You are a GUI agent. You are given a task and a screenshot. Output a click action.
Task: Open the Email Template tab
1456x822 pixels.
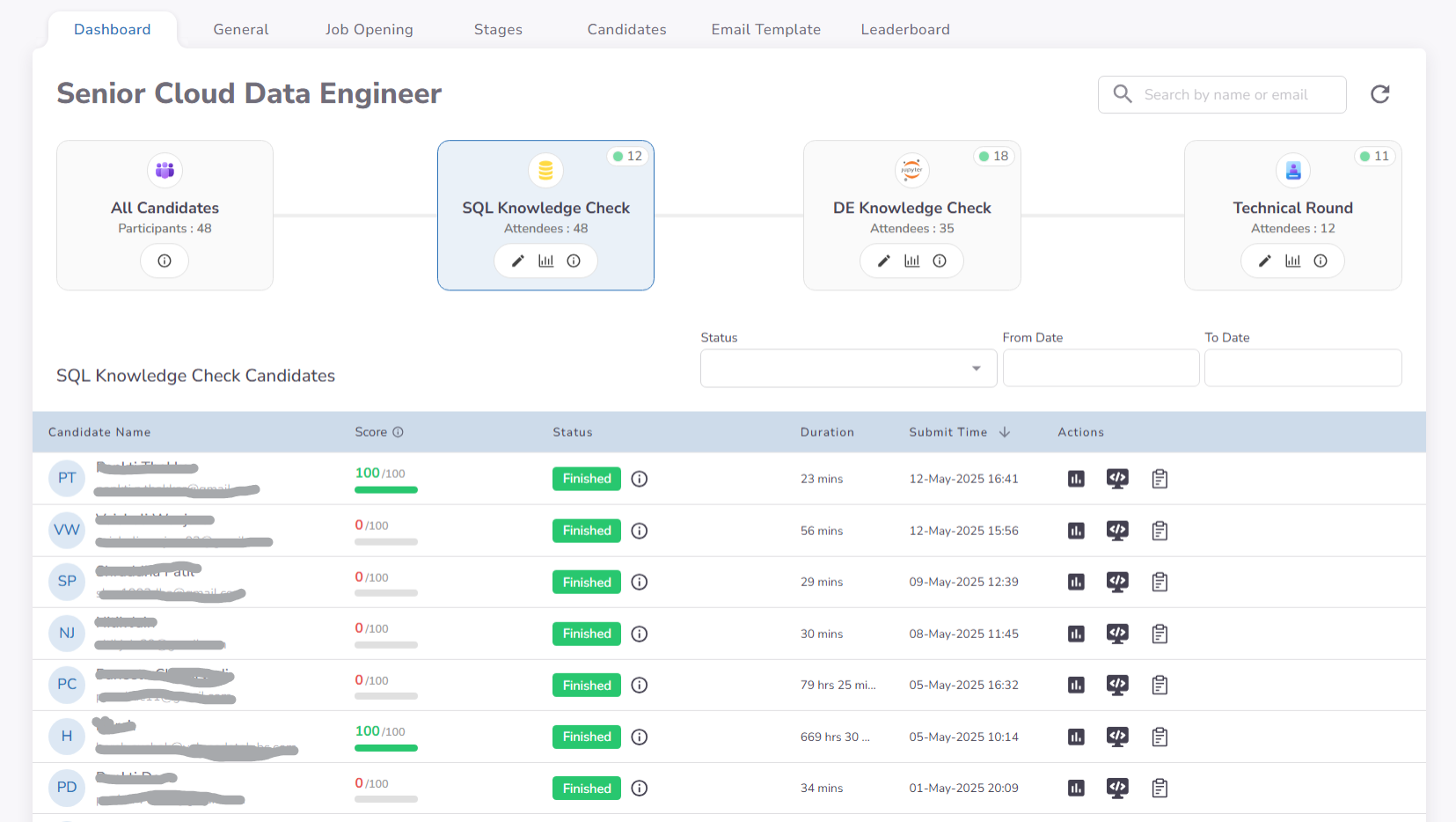tap(765, 29)
